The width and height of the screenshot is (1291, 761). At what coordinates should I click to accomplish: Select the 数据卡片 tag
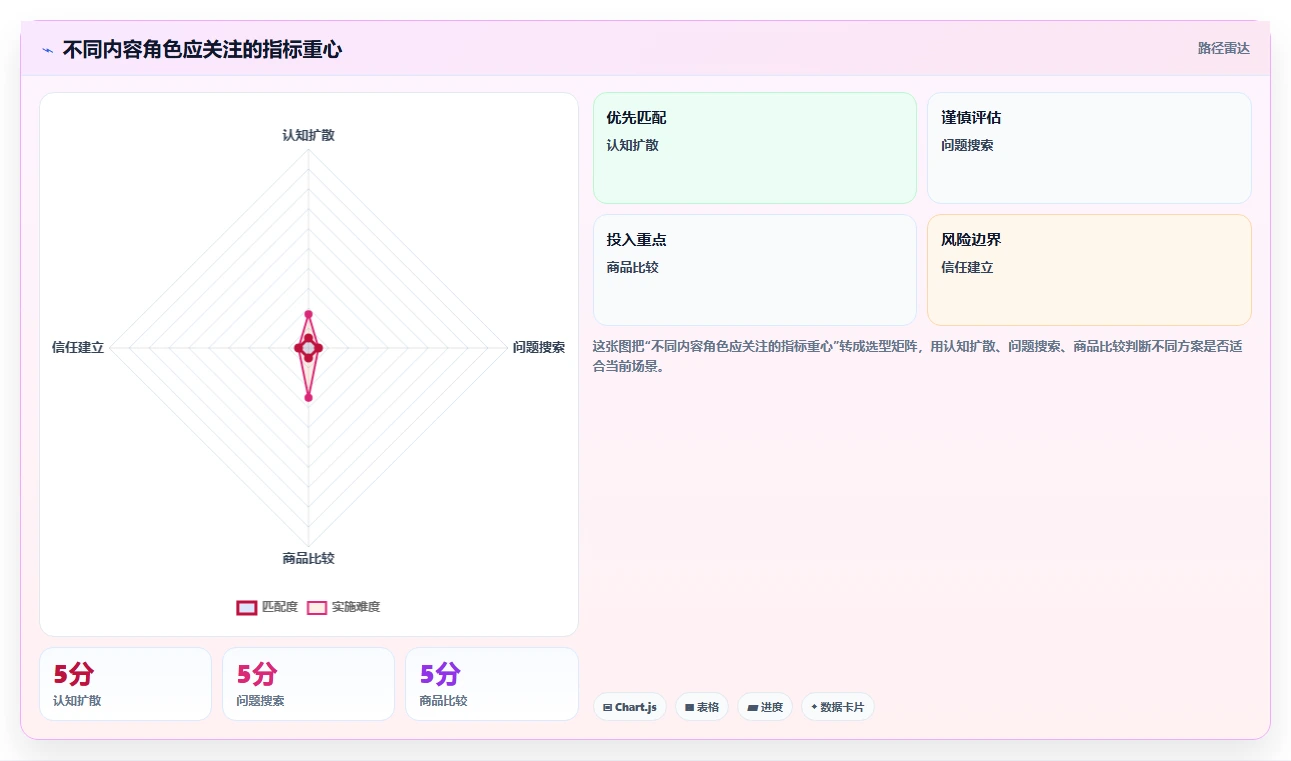coord(838,707)
